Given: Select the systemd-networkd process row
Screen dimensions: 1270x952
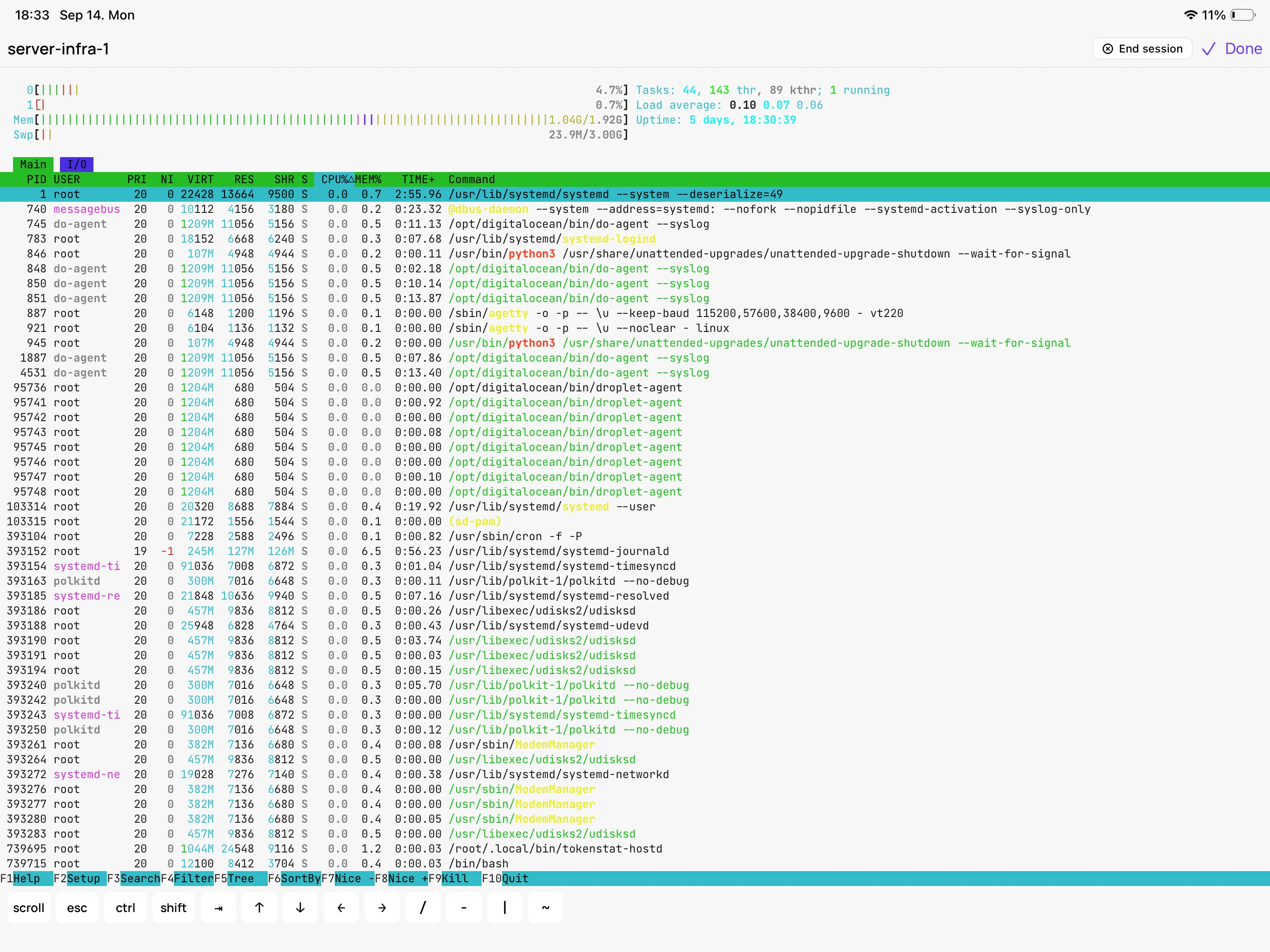Looking at the screenshot, I should pyautogui.click(x=635, y=774).
